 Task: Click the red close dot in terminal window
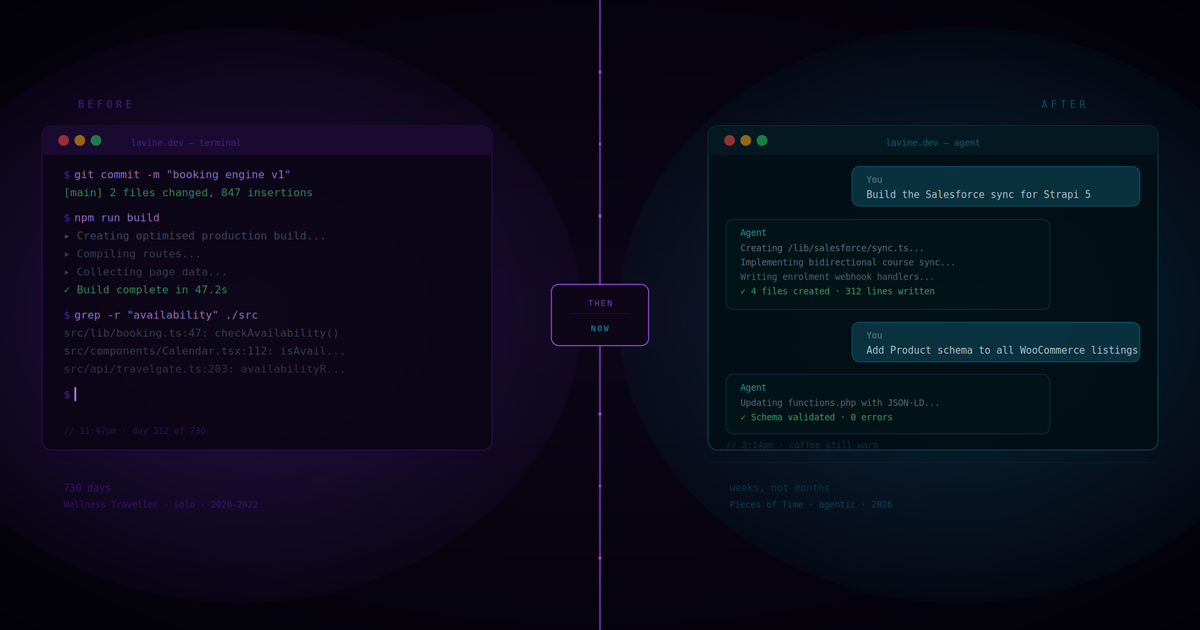[63, 140]
